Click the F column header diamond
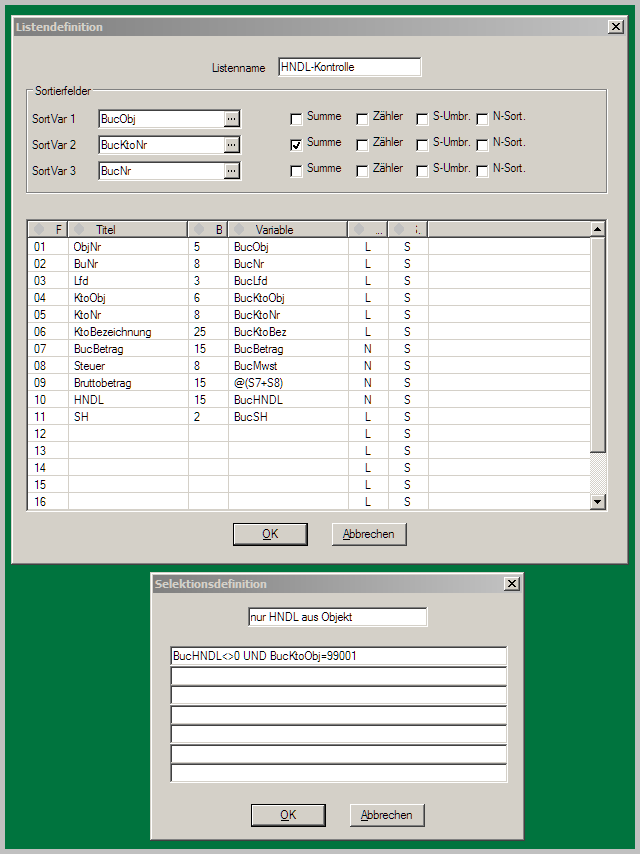 point(39,230)
